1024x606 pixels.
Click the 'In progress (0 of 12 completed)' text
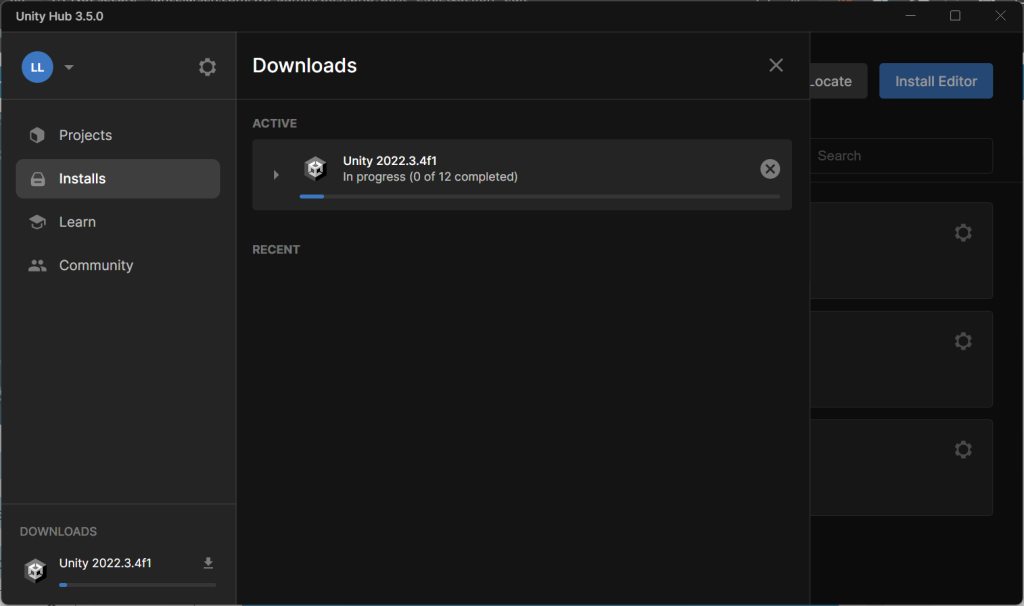(x=430, y=177)
